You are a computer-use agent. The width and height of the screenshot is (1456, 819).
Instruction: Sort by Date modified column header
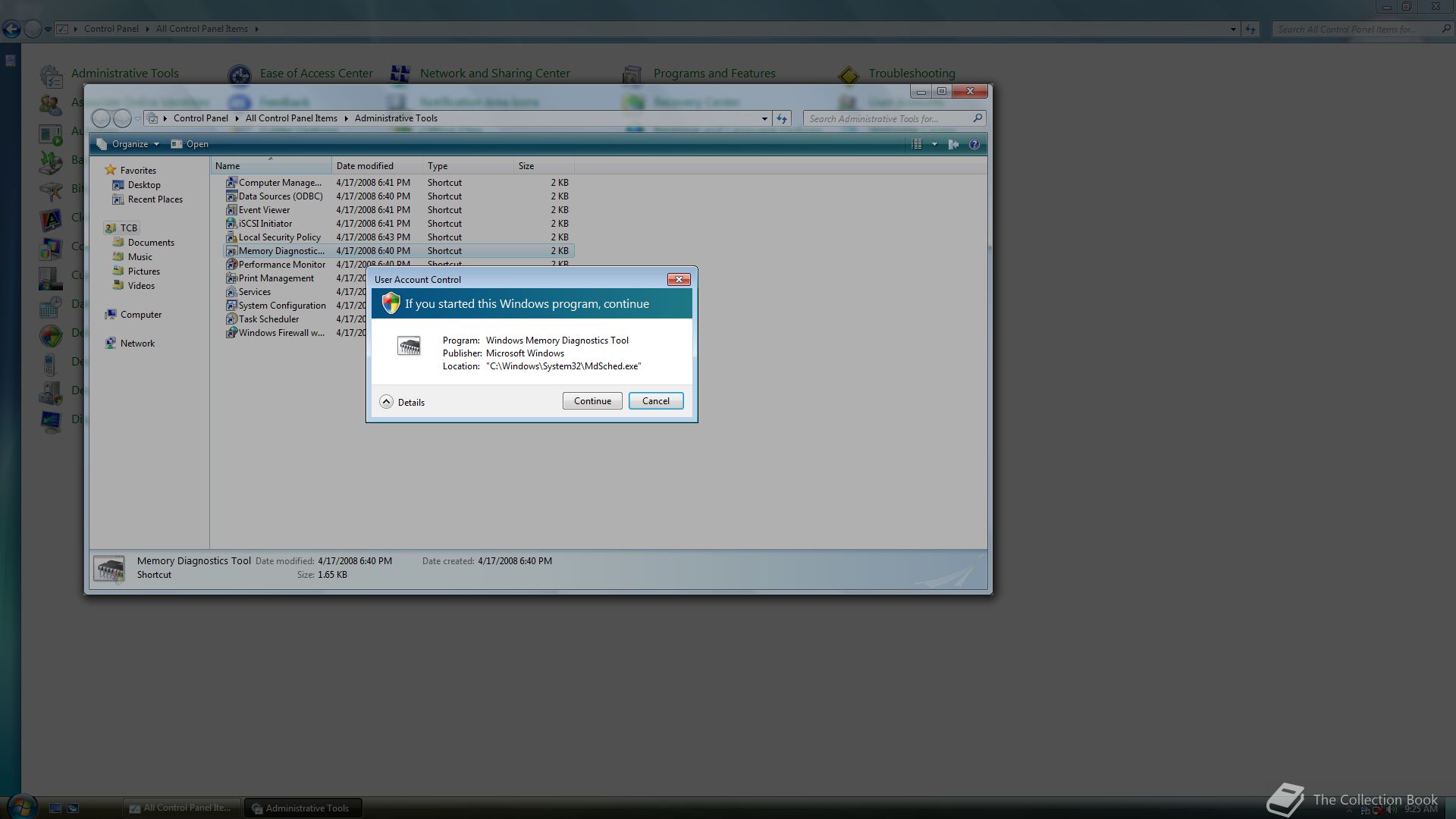tap(377, 166)
